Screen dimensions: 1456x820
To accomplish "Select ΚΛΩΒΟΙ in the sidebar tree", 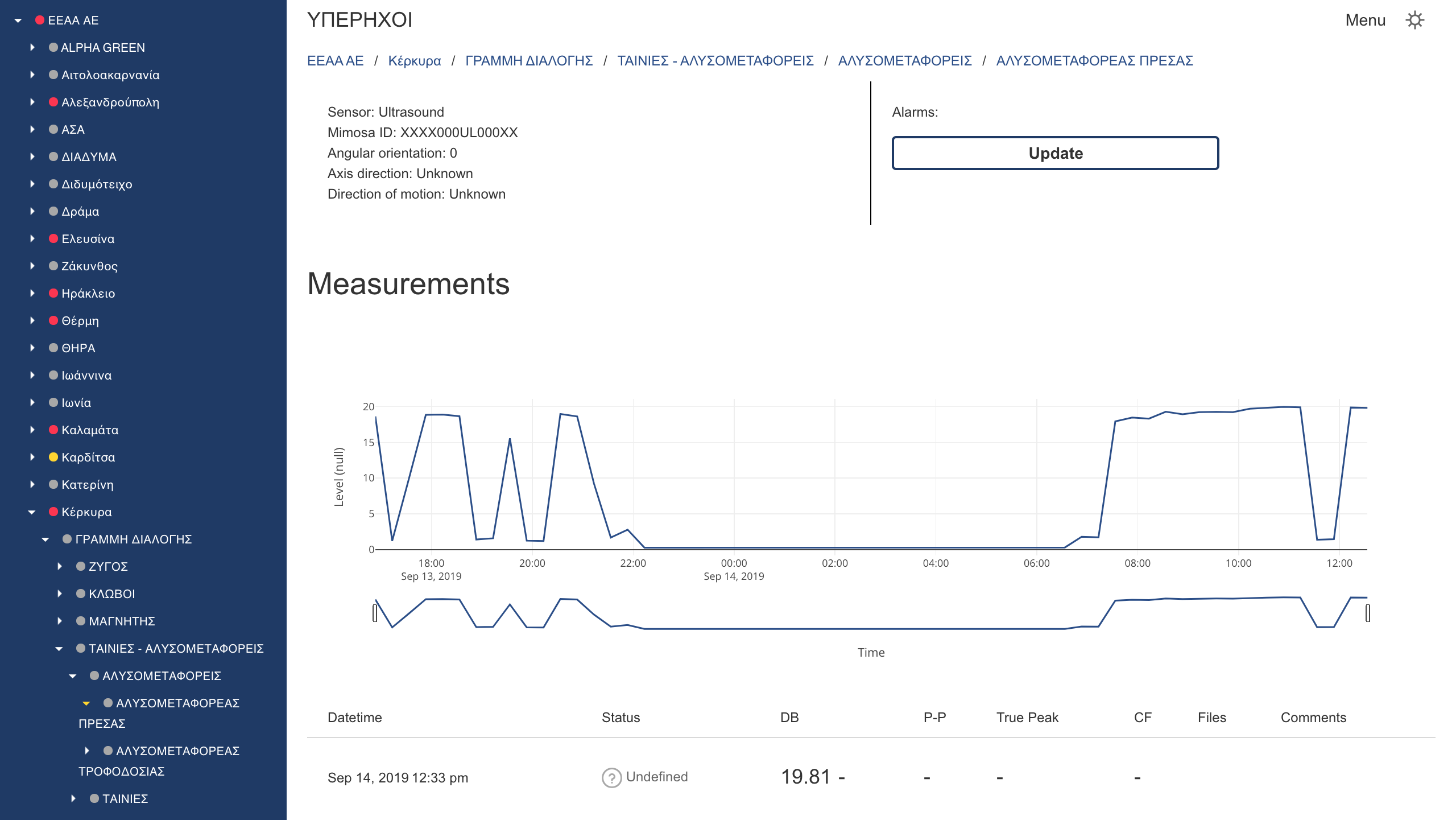I will click(x=111, y=594).
